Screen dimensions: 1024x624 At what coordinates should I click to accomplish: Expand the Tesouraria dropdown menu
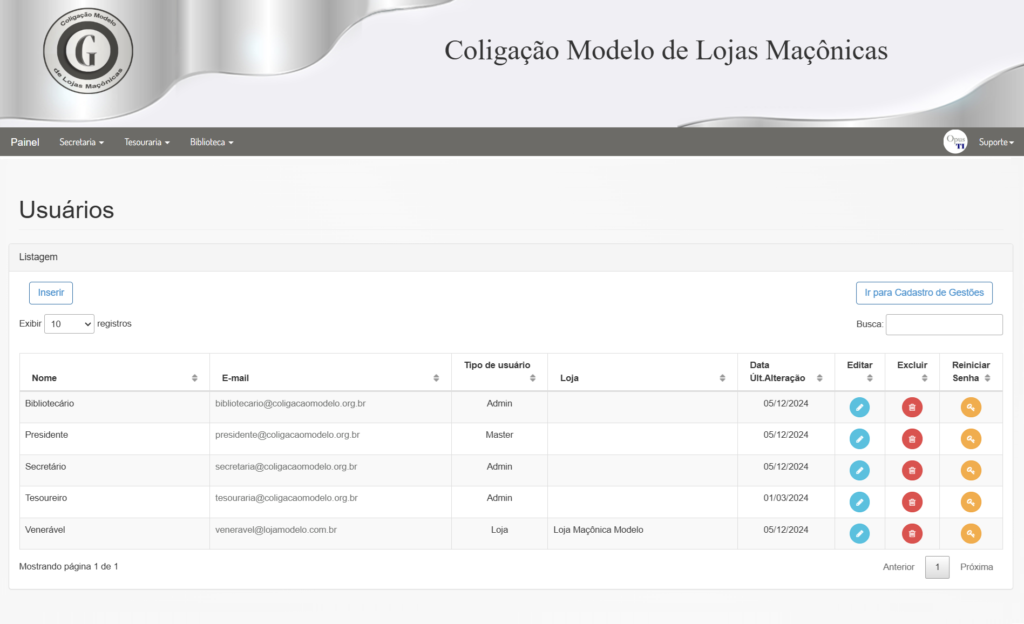[147, 142]
